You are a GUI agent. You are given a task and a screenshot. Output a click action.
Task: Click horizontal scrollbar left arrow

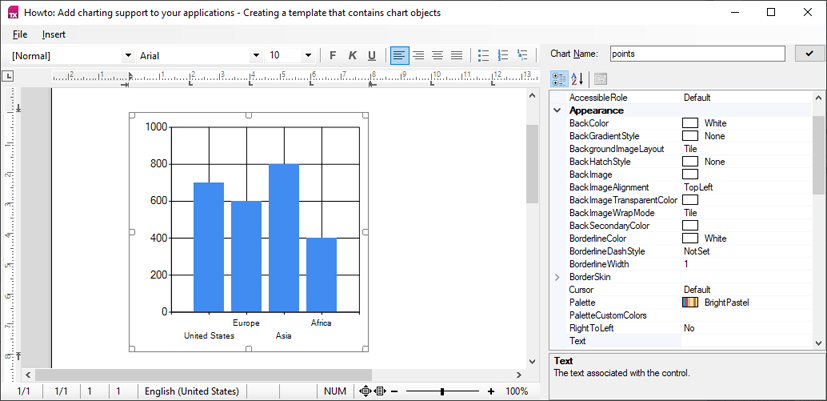[28, 375]
